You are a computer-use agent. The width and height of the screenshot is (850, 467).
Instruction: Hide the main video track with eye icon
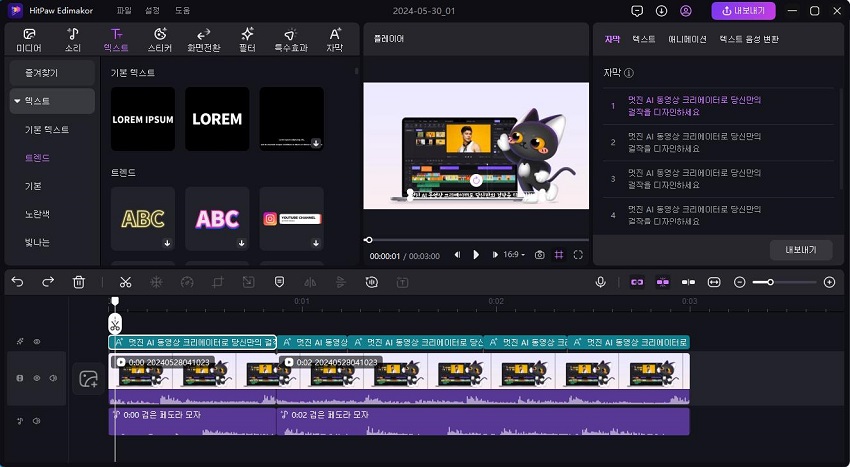(37, 378)
